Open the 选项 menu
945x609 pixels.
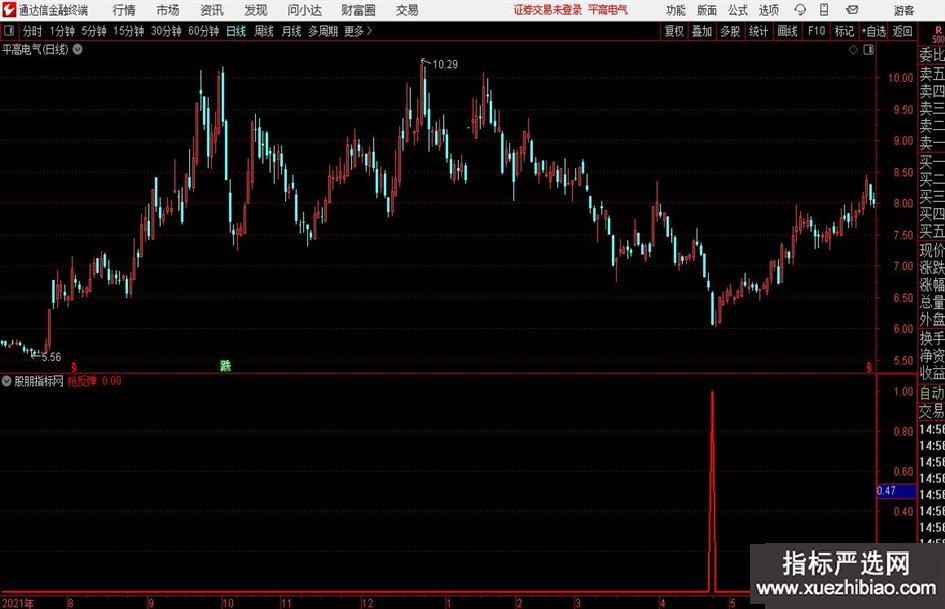[768, 10]
